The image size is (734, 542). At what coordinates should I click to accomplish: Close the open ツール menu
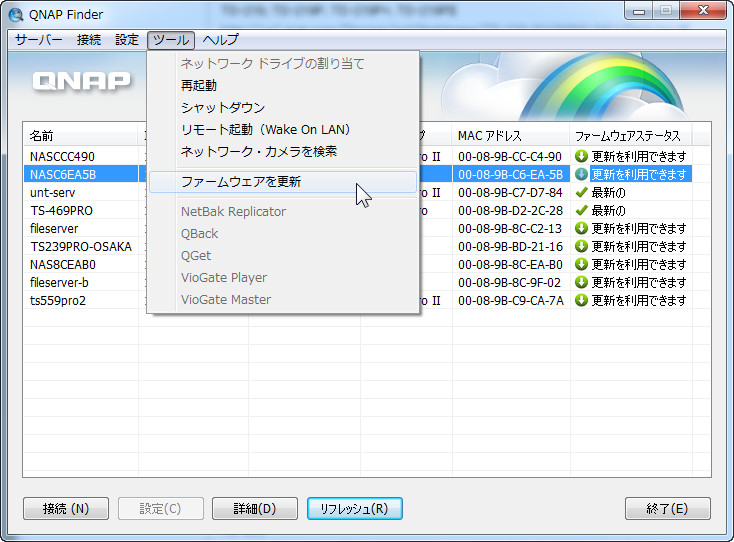[x=171, y=40]
